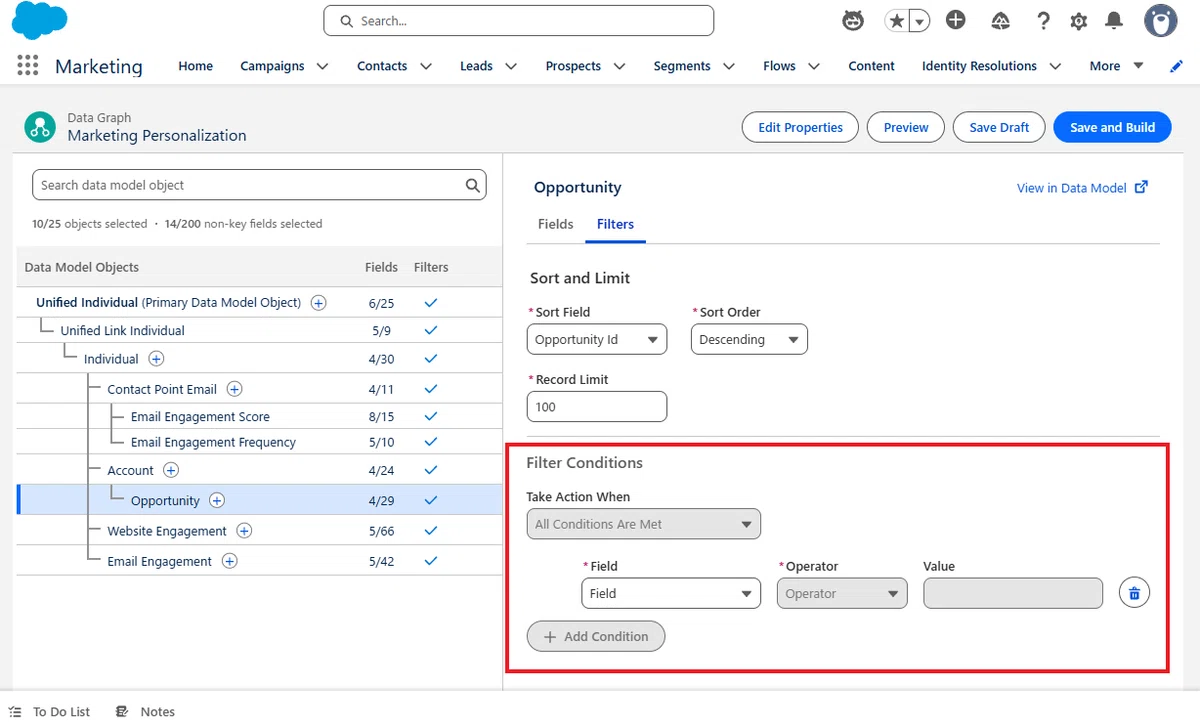The width and height of the screenshot is (1200, 727).
Task: Open the More navigation dropdown
Action: tap(1117, 66)
